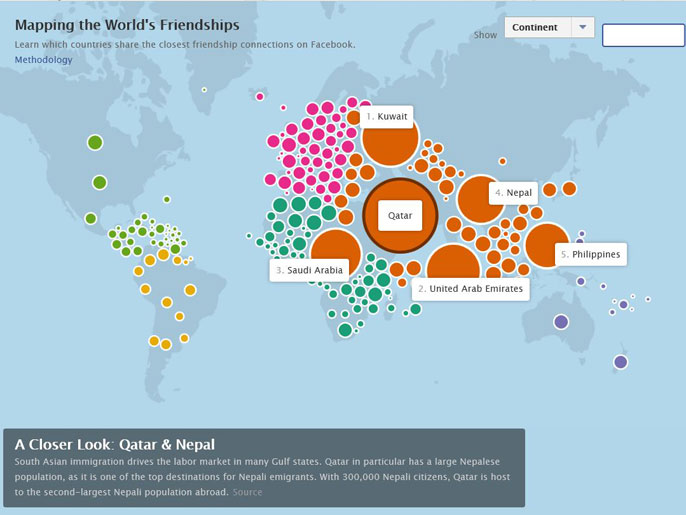This screenshot has width=686, height=515.
Task: Click the A Closer Look panel heading
Action: pyautogui.click(x=115, y=444)
